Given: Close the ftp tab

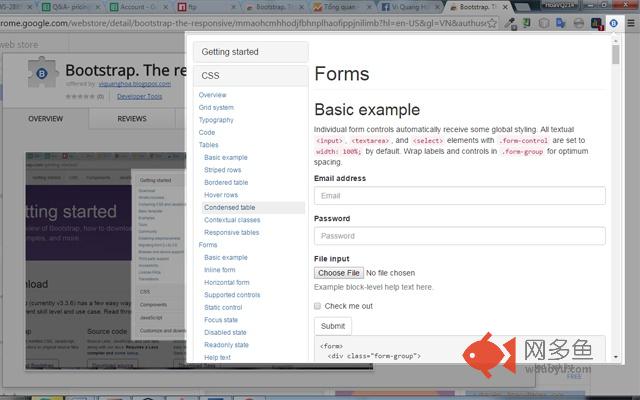Looking at the screenshot, I should click(233, 7).
